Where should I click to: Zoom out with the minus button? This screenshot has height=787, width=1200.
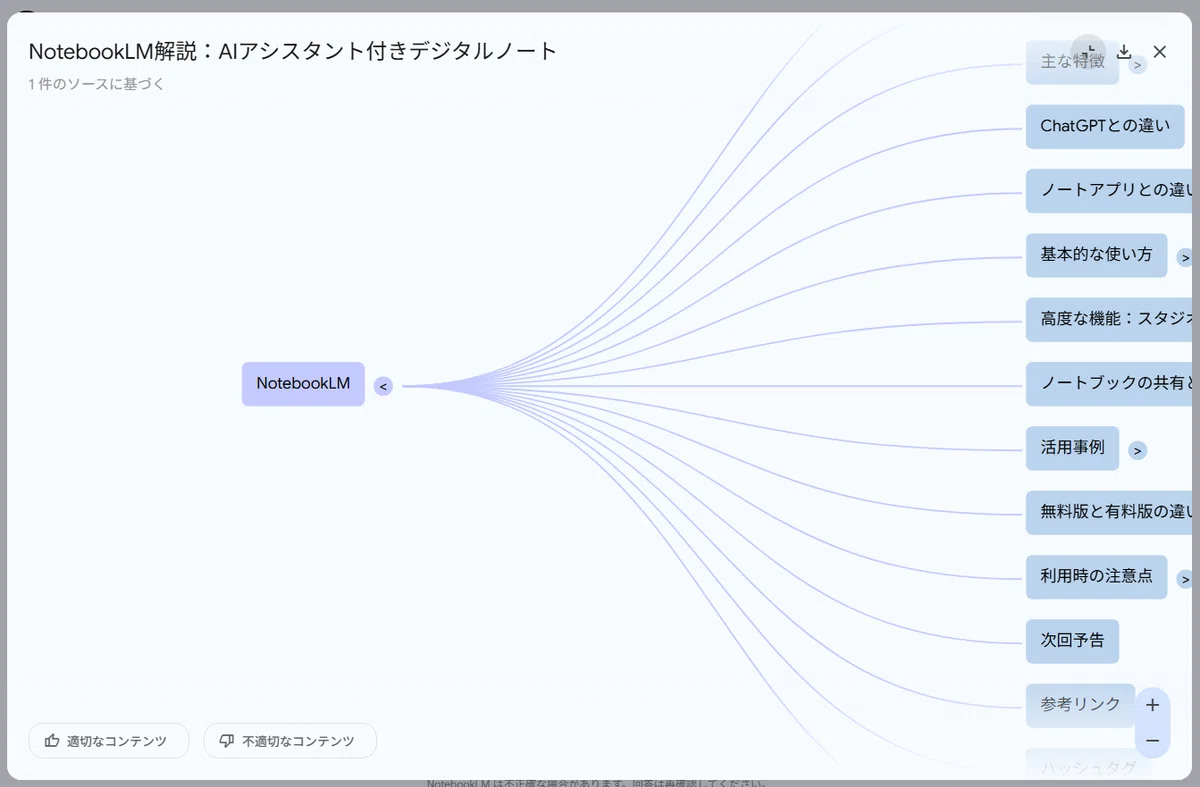[x=1152, y=741]
